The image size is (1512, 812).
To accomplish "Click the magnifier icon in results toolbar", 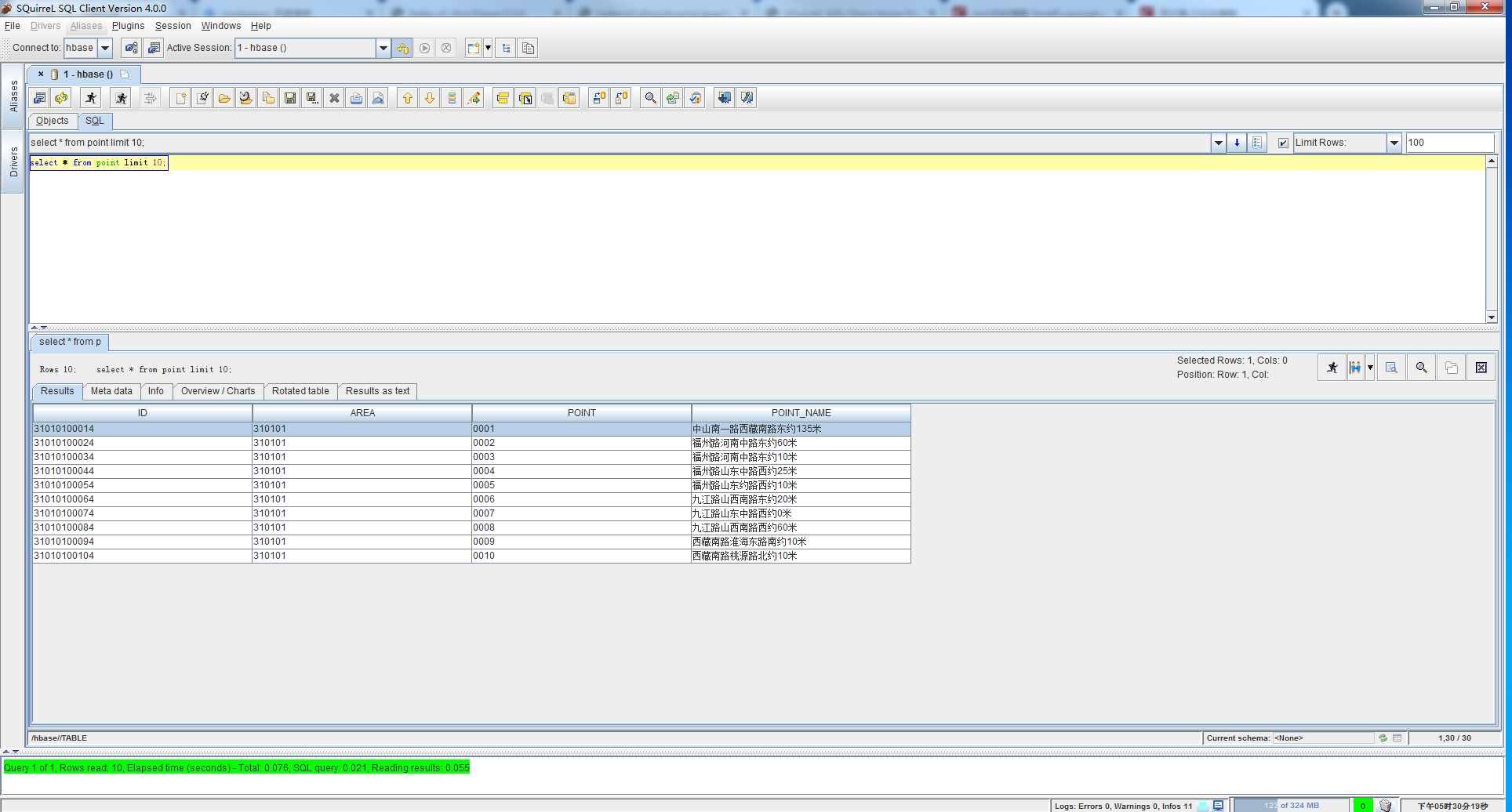I will (1421, 368).
